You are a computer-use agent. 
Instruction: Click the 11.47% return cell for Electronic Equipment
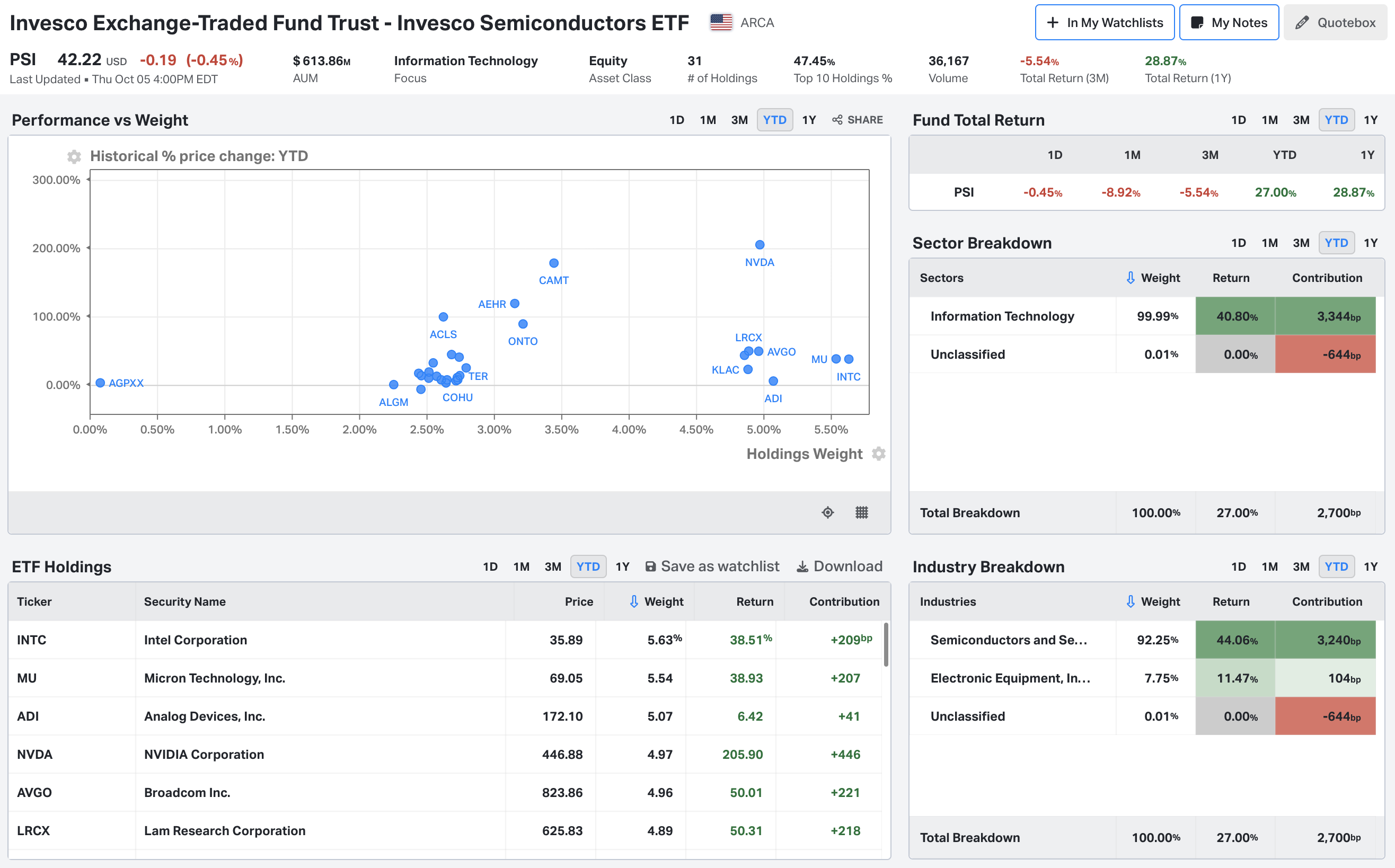[1235, 678]
